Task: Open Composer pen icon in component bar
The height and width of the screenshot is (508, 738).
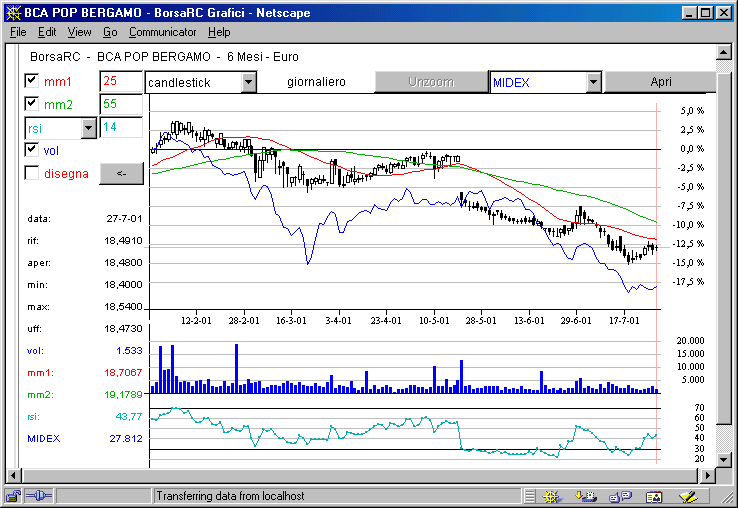Action: click(688, 496)
